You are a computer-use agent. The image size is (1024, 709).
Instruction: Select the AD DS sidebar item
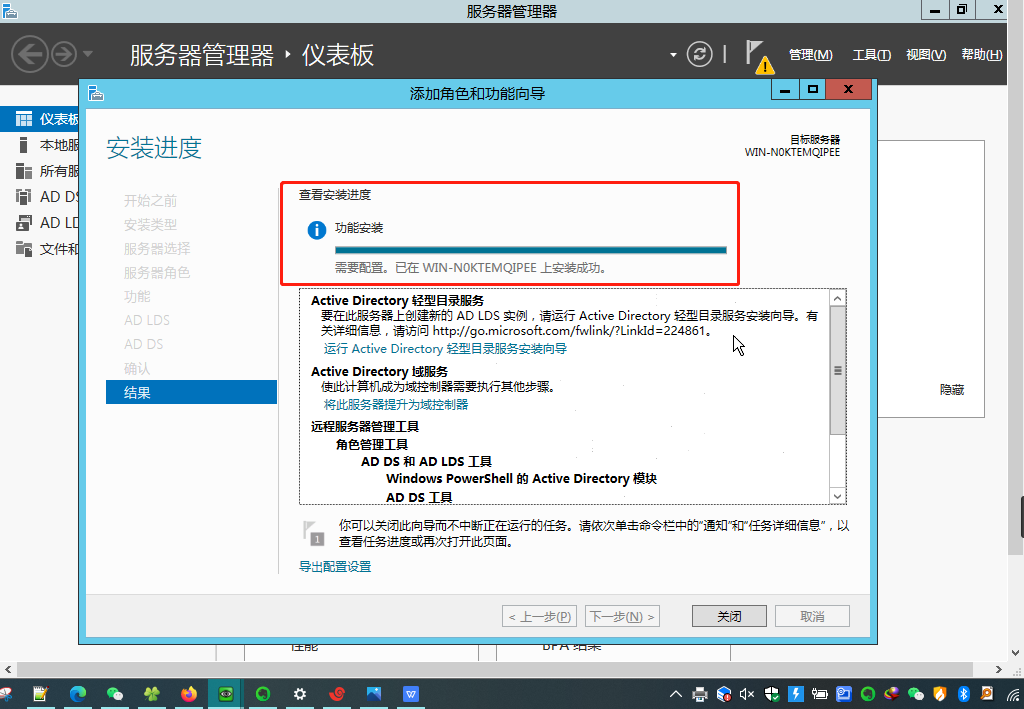[x=40, y=197]
